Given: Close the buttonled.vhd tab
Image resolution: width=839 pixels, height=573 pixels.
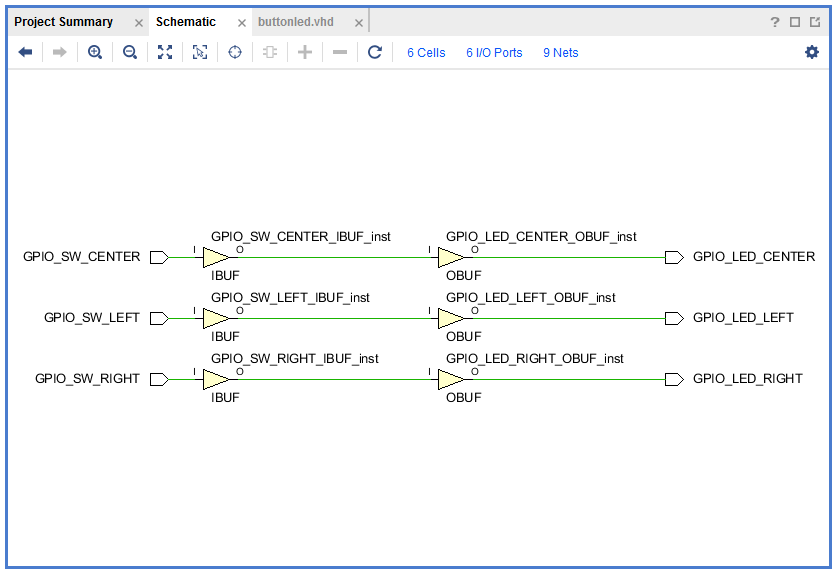Looking at the screenshot, I should point(359,23).
